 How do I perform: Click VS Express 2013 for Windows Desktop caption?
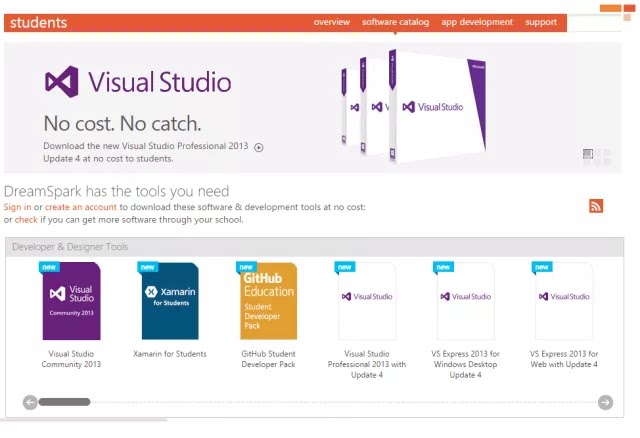point(465,364)
